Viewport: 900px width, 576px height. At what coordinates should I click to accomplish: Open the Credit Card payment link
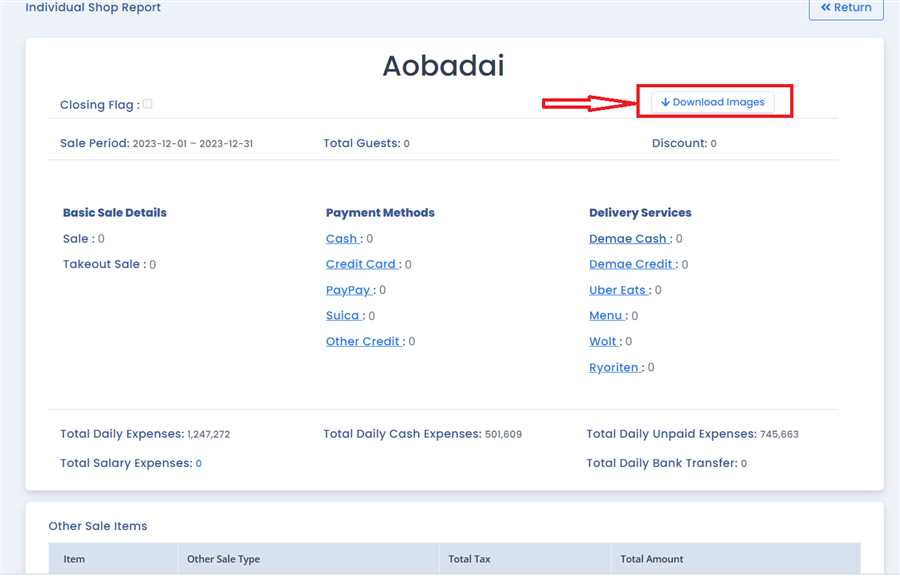pos(362,265)
